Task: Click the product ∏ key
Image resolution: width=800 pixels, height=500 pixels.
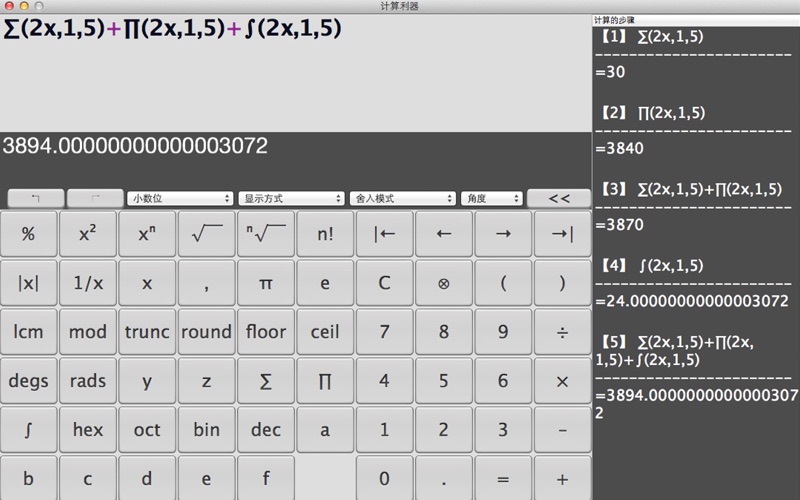Action: 325,381
